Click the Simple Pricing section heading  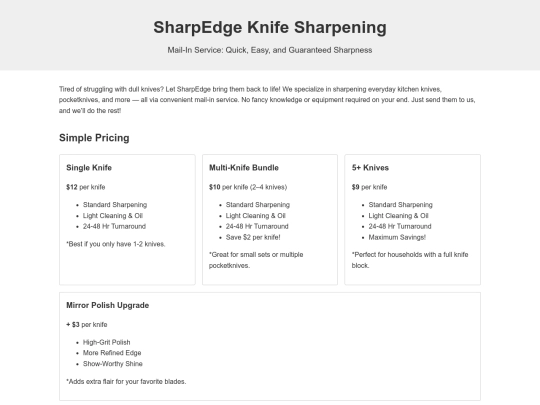[x=94, y=138]
